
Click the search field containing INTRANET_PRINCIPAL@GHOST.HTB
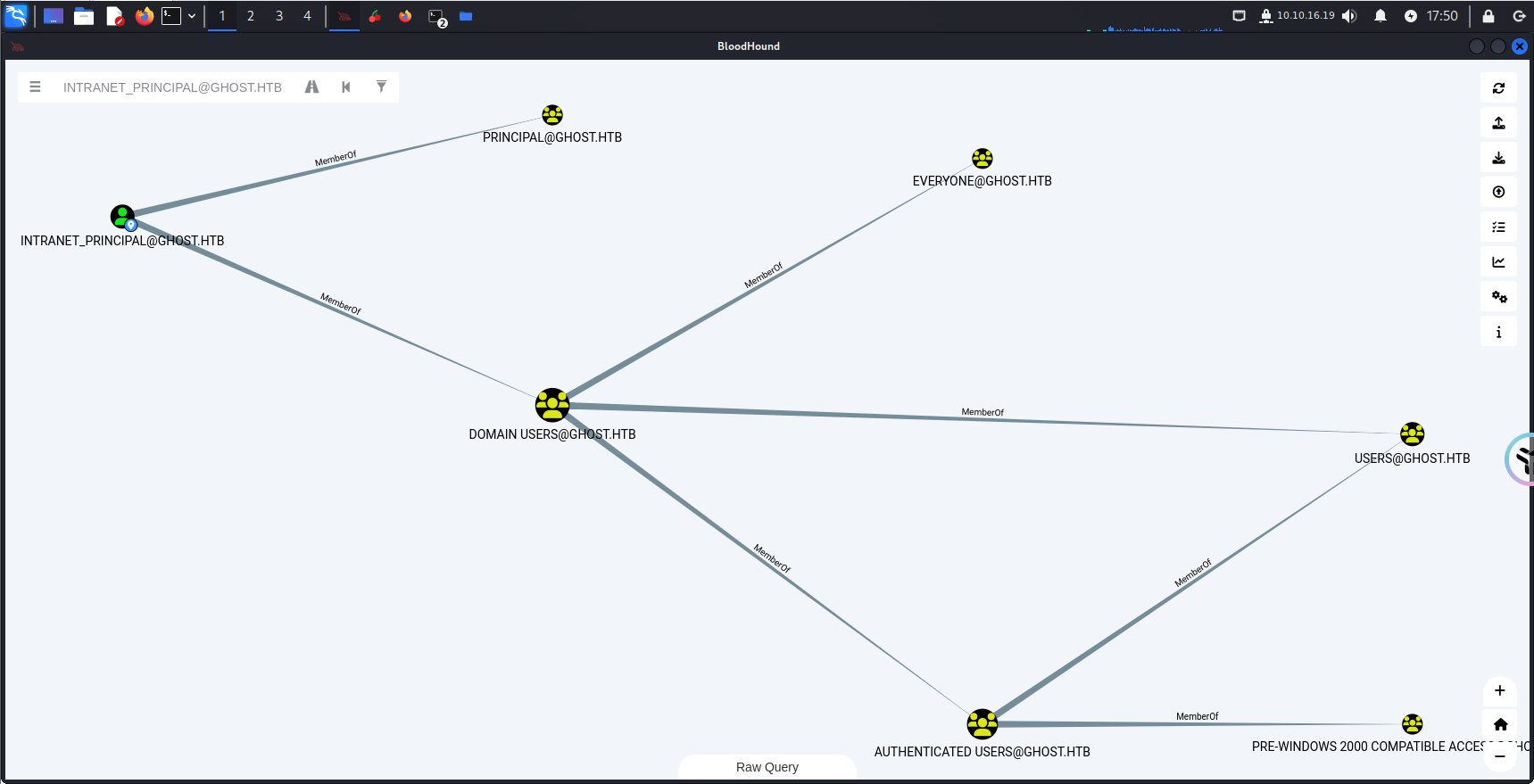[172, 87]
